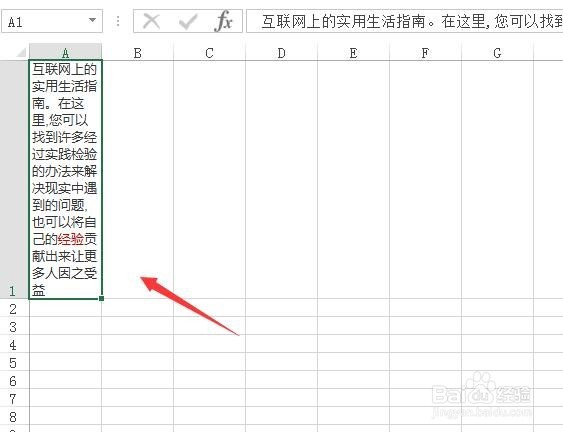563x432 pixels.
Task: Select row 3 header
Action: [14, 326]
